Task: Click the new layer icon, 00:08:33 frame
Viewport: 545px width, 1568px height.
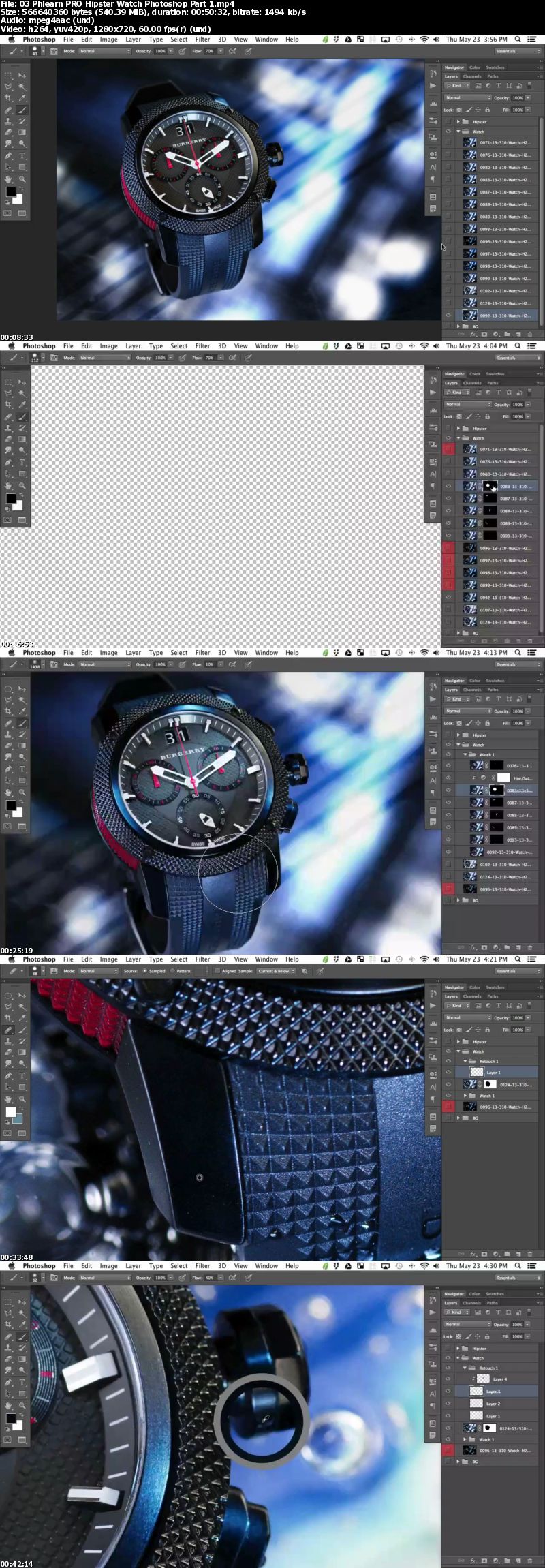Action: [518, 335]
